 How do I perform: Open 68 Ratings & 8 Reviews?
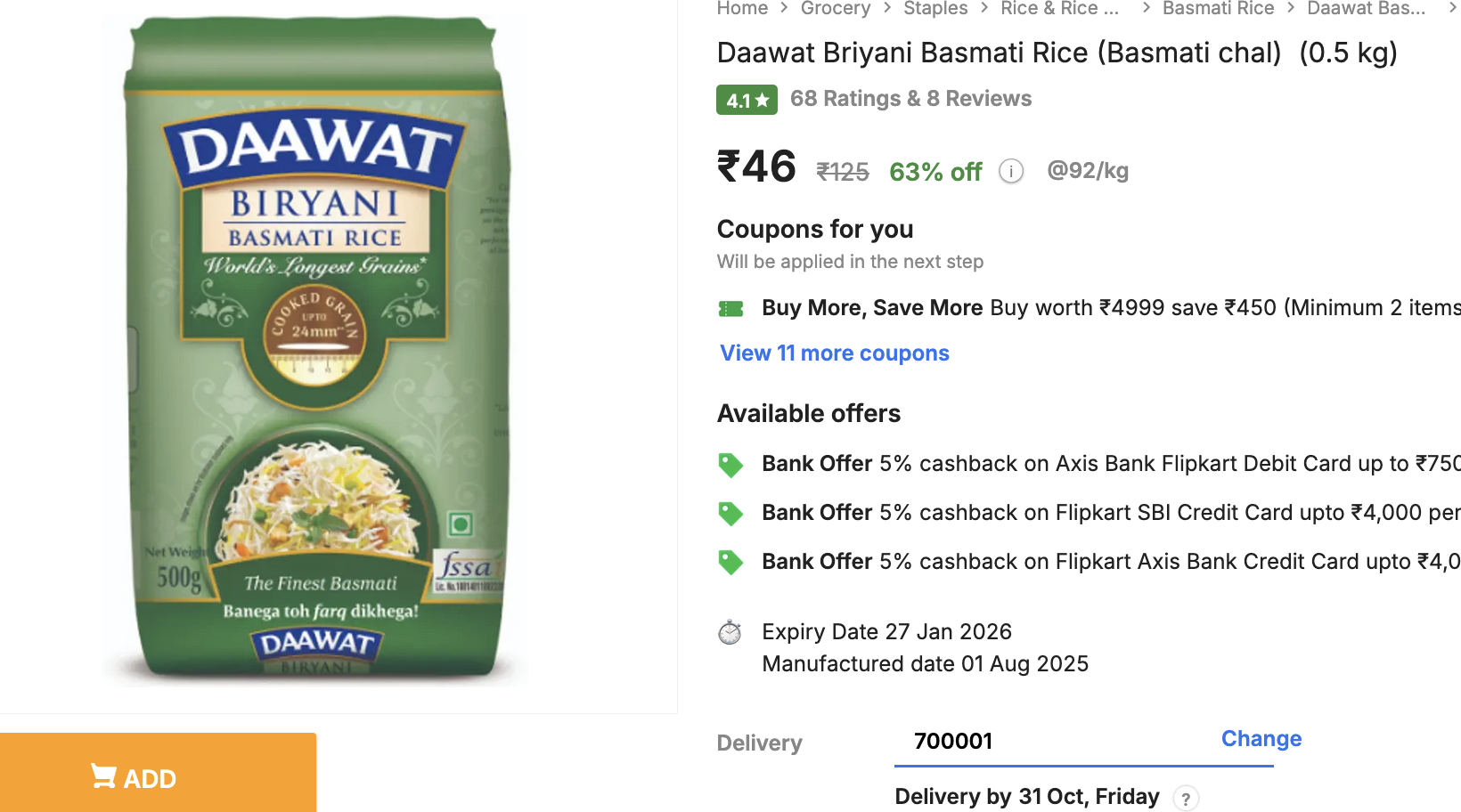(910, 99)
